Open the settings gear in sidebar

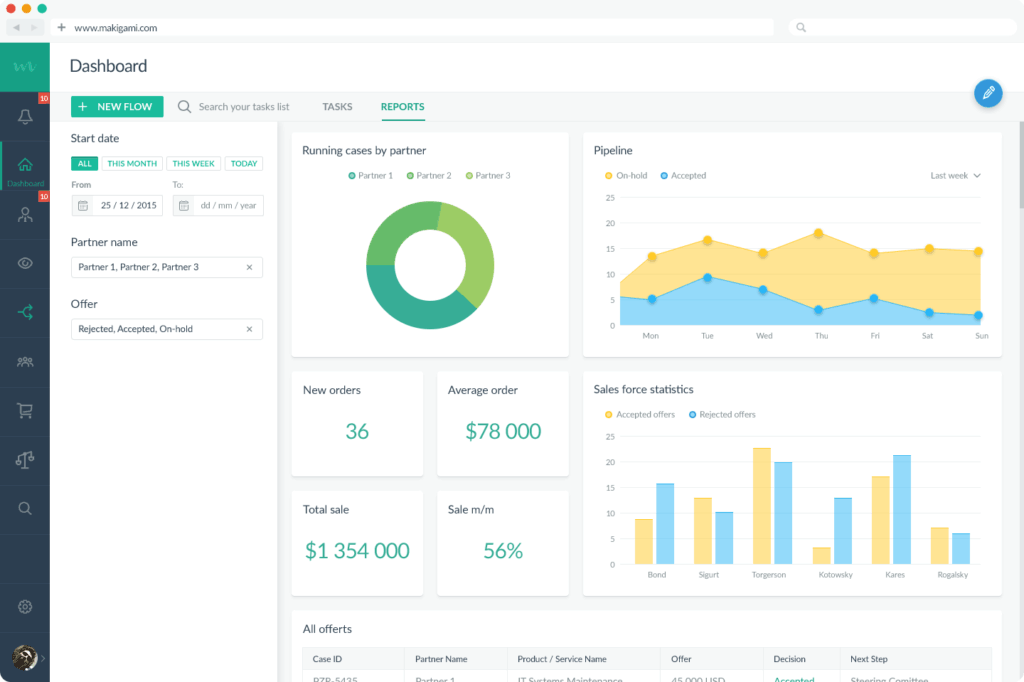(x=25, y=607)
